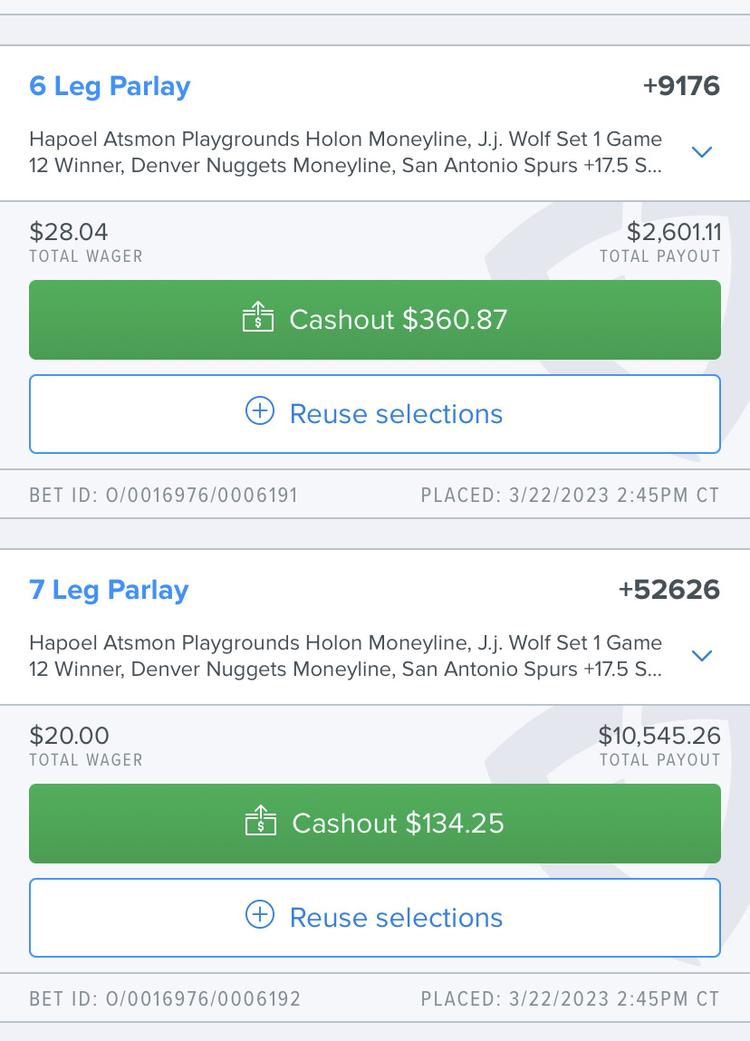750x1041 pixels.
Task: Tap bet ID ending in 0006192
Action: click(x=165, y=999)
